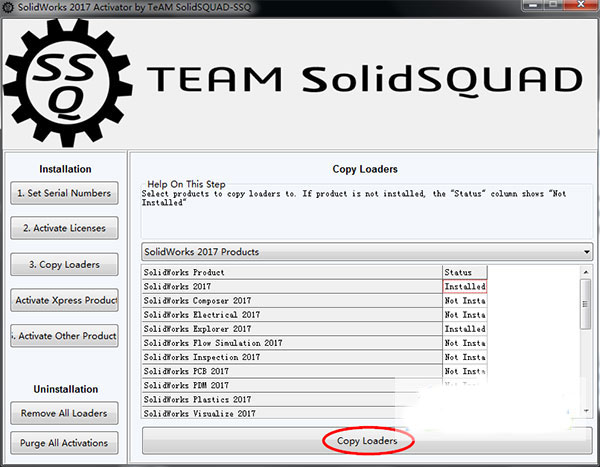
Task: Click the SSQ gear logo
Action: point(68,83)
